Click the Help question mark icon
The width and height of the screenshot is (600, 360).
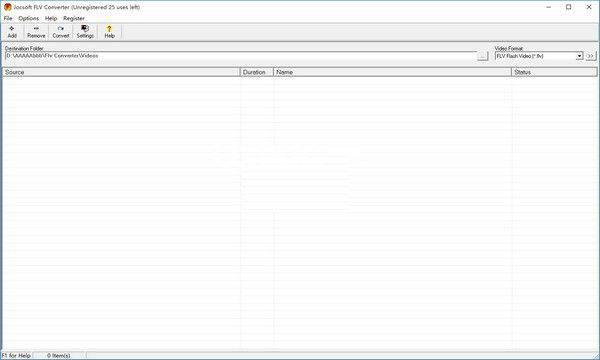(109, 32)
